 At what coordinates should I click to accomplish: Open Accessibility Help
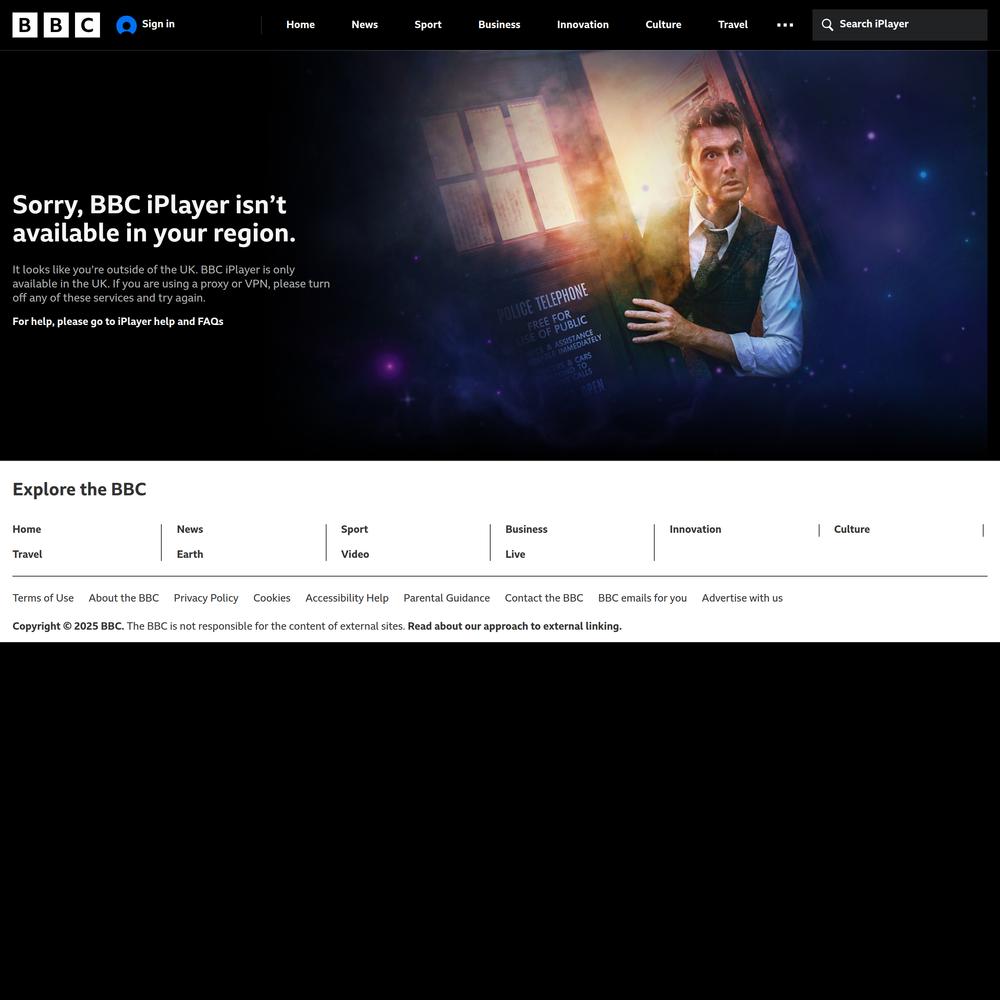click(347, 598)
